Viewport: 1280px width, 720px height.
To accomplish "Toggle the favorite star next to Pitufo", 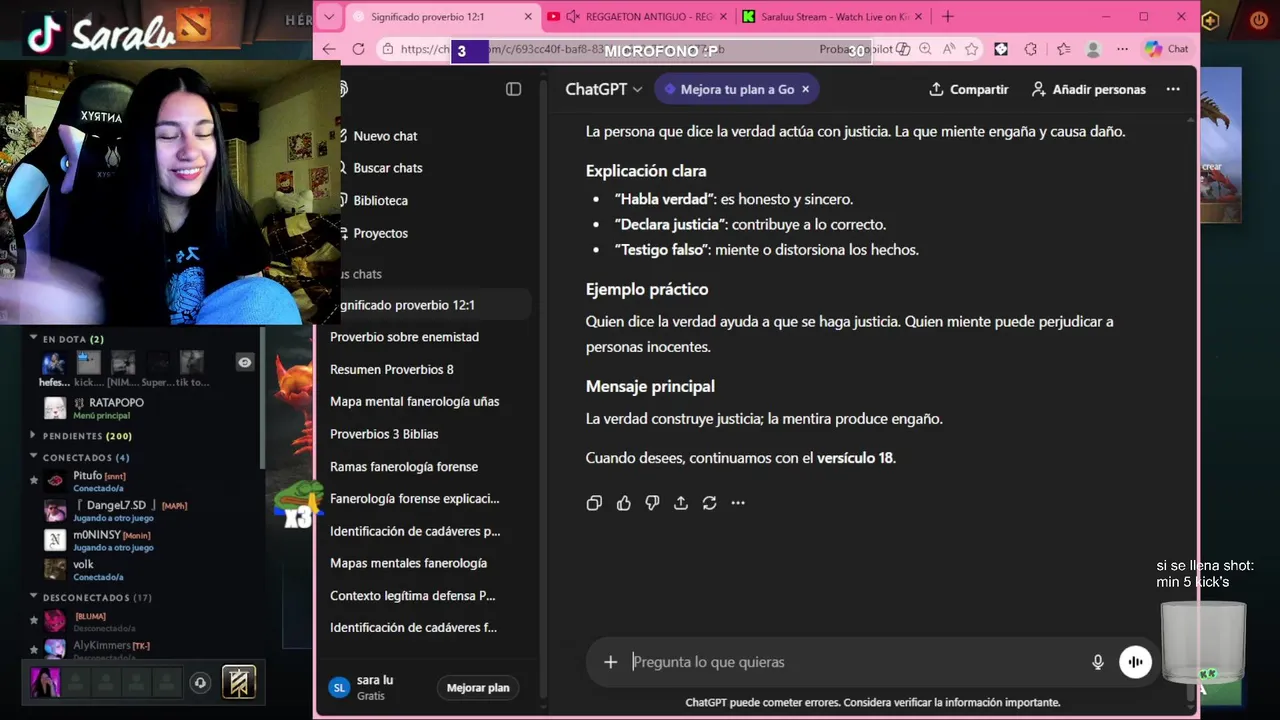I will tap(34, 481).
